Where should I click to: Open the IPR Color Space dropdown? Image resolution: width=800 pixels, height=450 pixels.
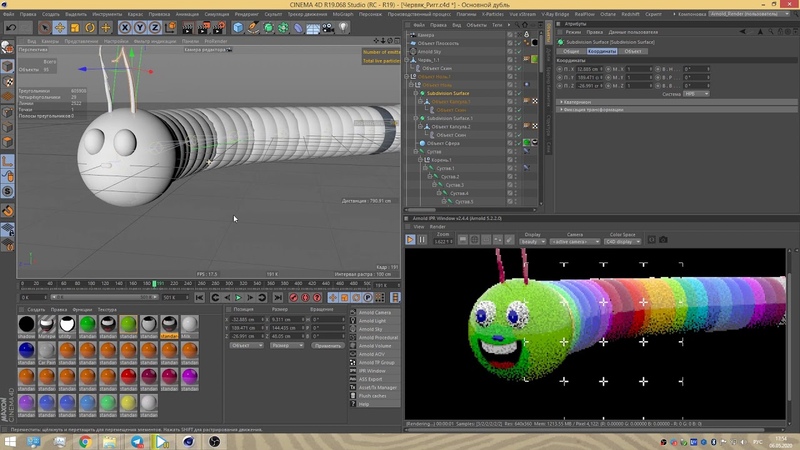point(622,241)
